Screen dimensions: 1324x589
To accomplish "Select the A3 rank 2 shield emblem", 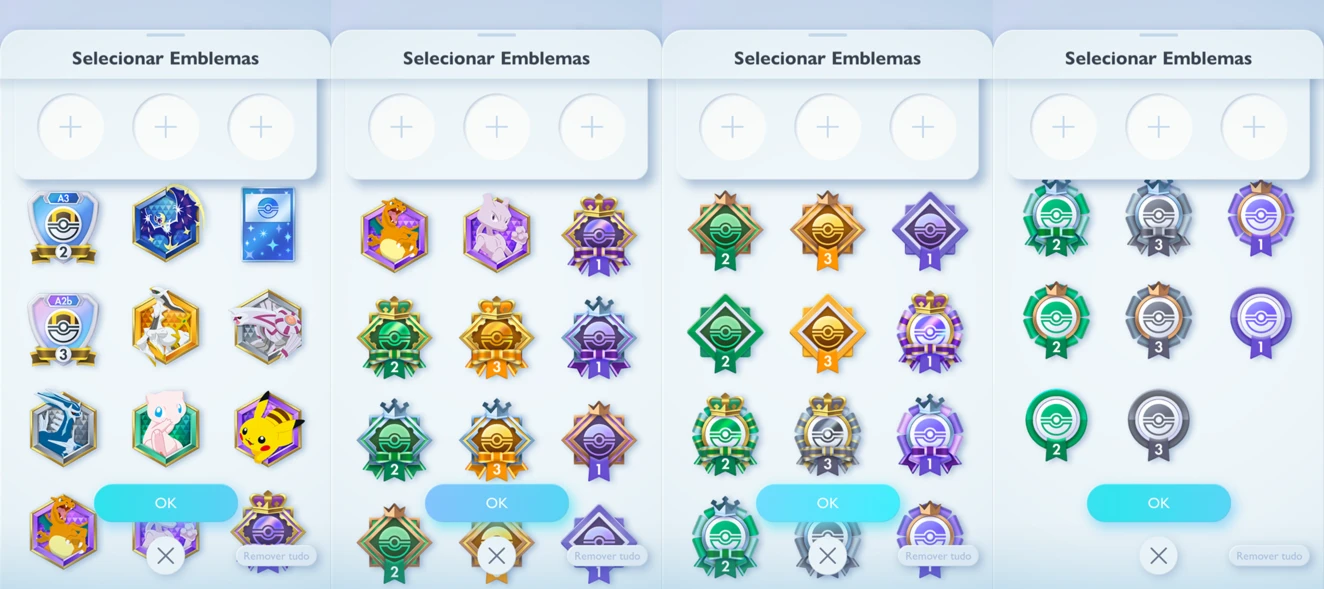I will pos(63,226).
